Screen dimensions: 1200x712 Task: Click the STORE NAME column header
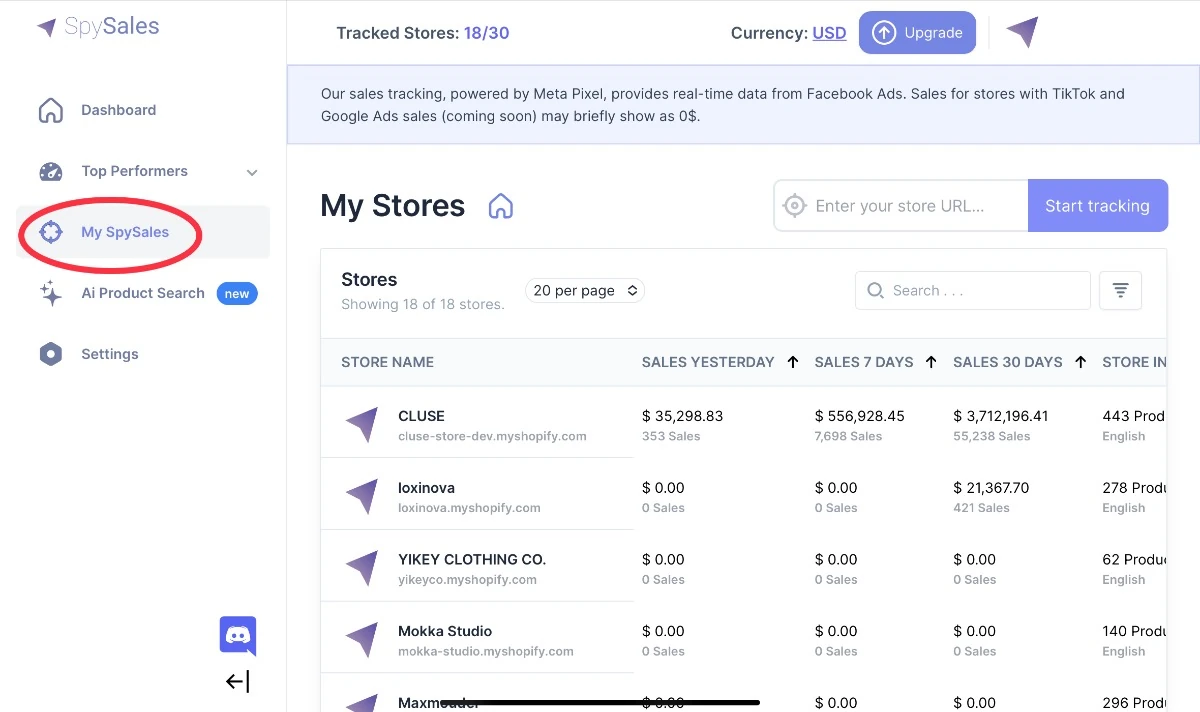click(387, 362)
